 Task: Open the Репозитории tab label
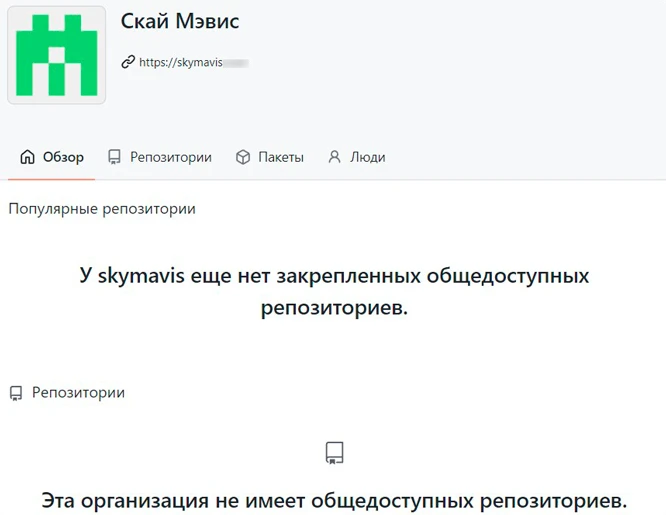pyautogui.click(x=171, y=157)
